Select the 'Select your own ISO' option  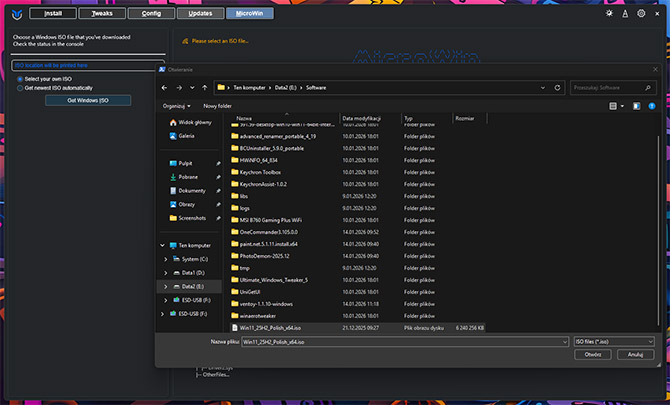coord(20,78)
